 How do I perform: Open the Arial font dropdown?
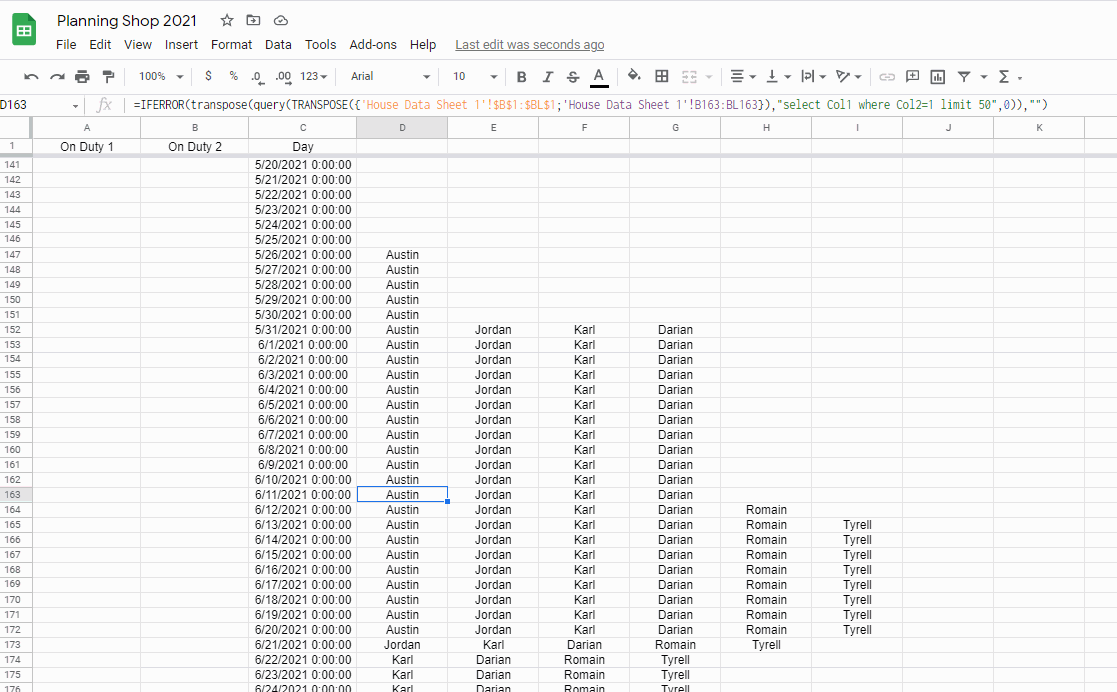pos(389,77)
